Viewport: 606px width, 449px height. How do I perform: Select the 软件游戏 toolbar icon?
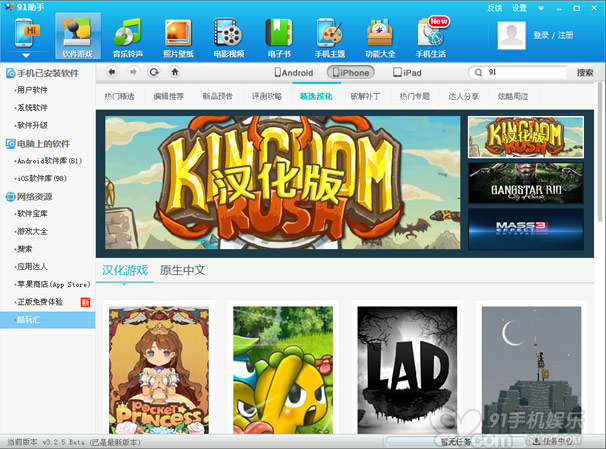(x=78, y=36)
